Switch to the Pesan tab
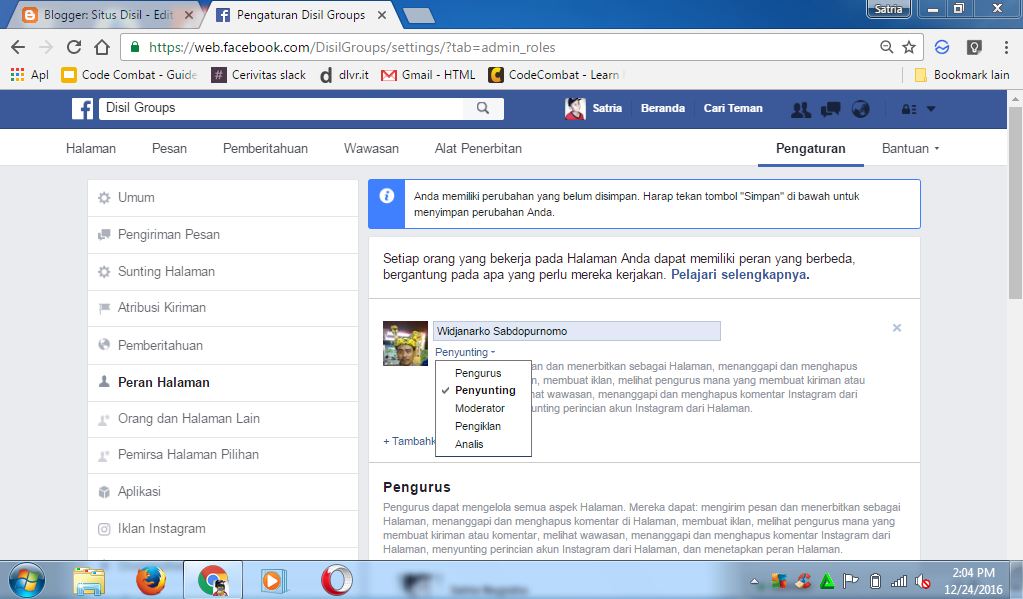Screen dimensions: 1023x599 [x=169, y=148]
